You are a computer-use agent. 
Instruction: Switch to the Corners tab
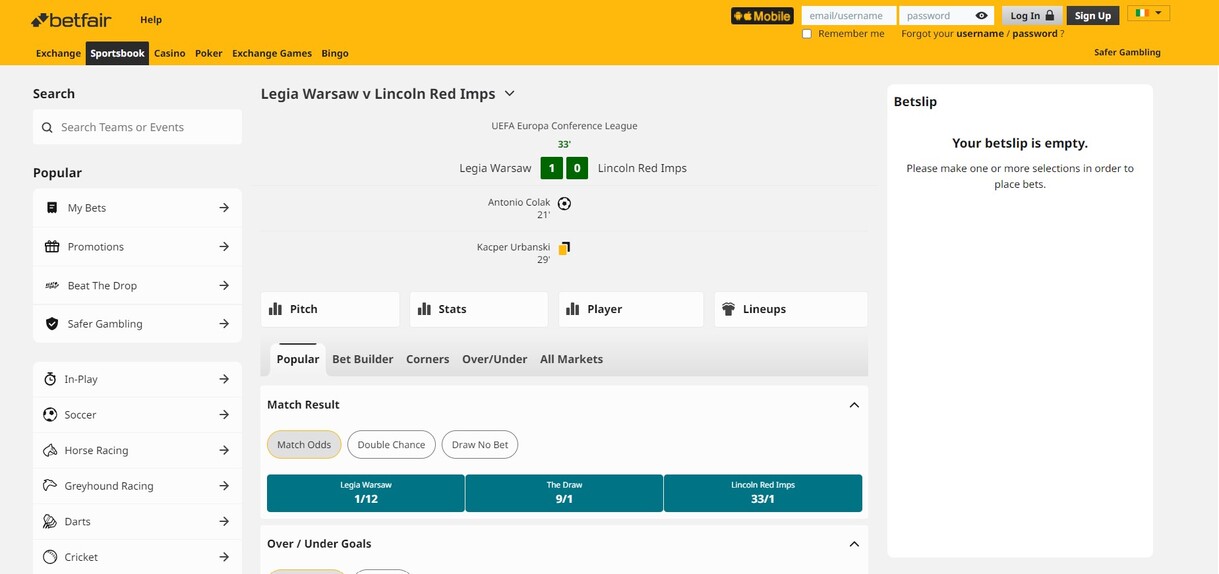(x=428, y=359)
